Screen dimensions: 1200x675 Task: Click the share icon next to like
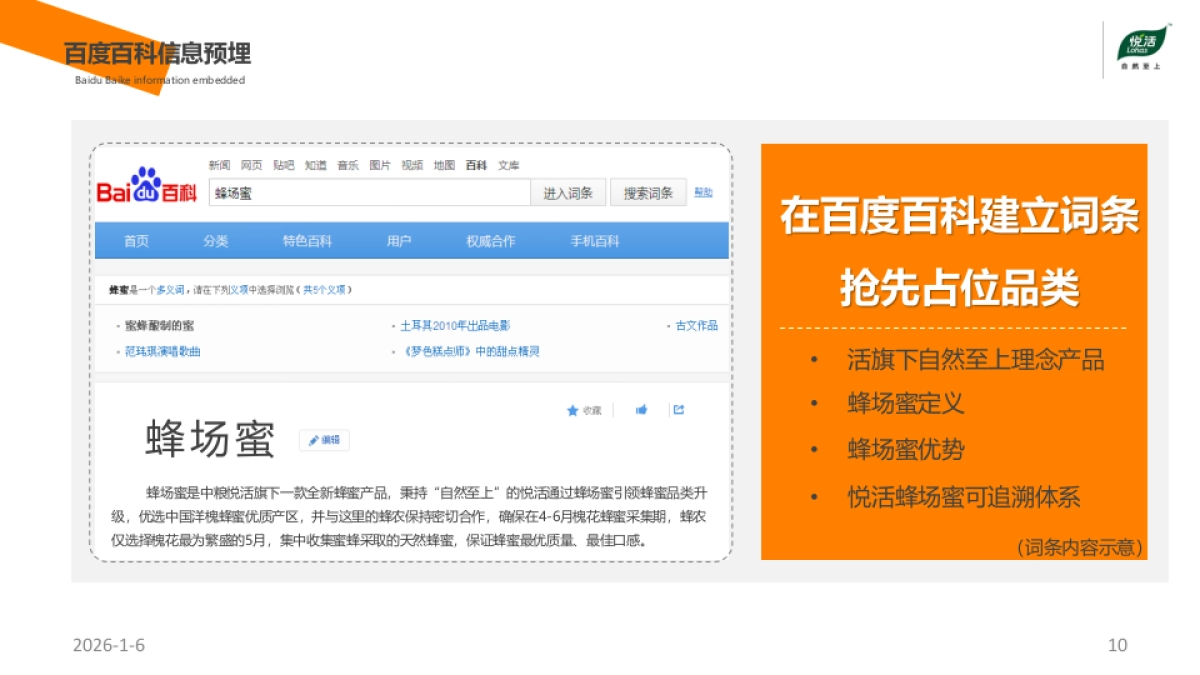678,409
